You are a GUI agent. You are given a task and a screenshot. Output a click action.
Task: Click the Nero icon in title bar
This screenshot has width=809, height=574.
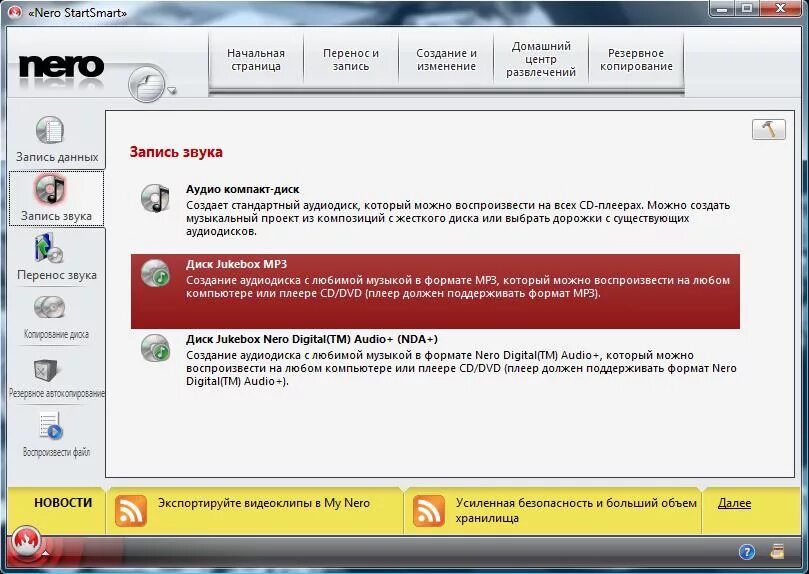click(x=14, y=11)
